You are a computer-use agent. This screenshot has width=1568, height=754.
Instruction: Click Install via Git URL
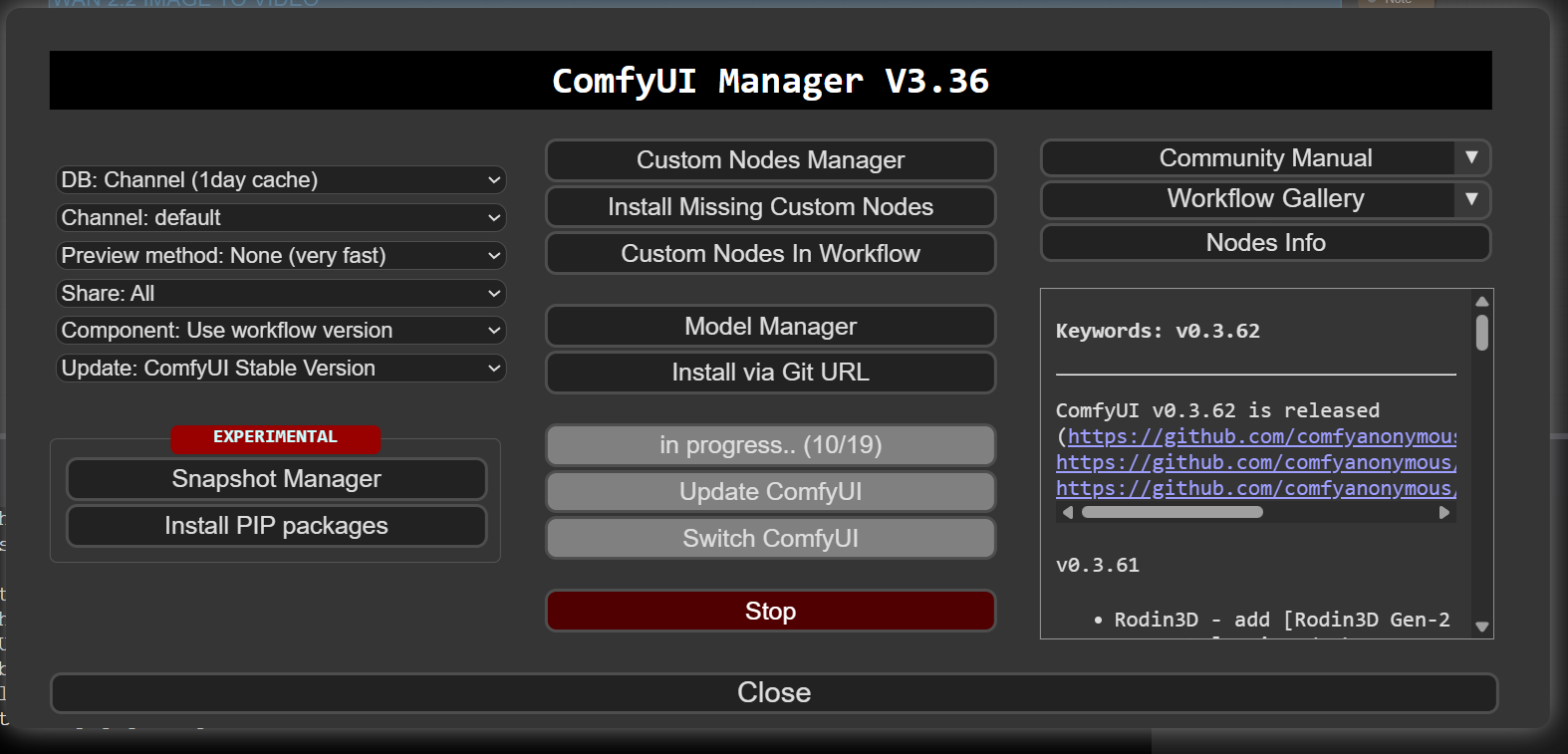click(x=770, y=373)
